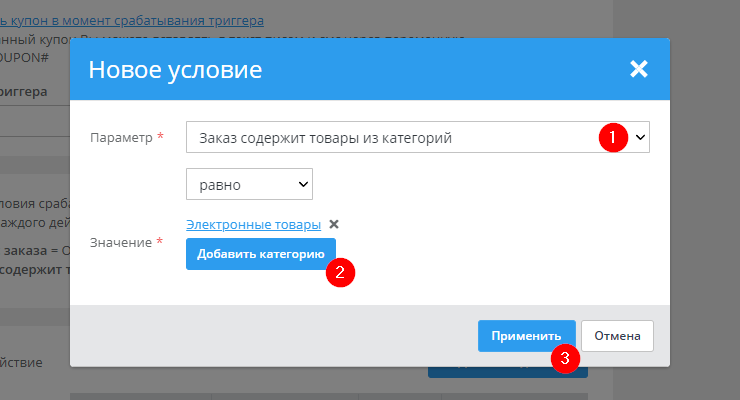Click Применить to apply the condition
The width and height of the screenshot is (740, 400).
526,336
